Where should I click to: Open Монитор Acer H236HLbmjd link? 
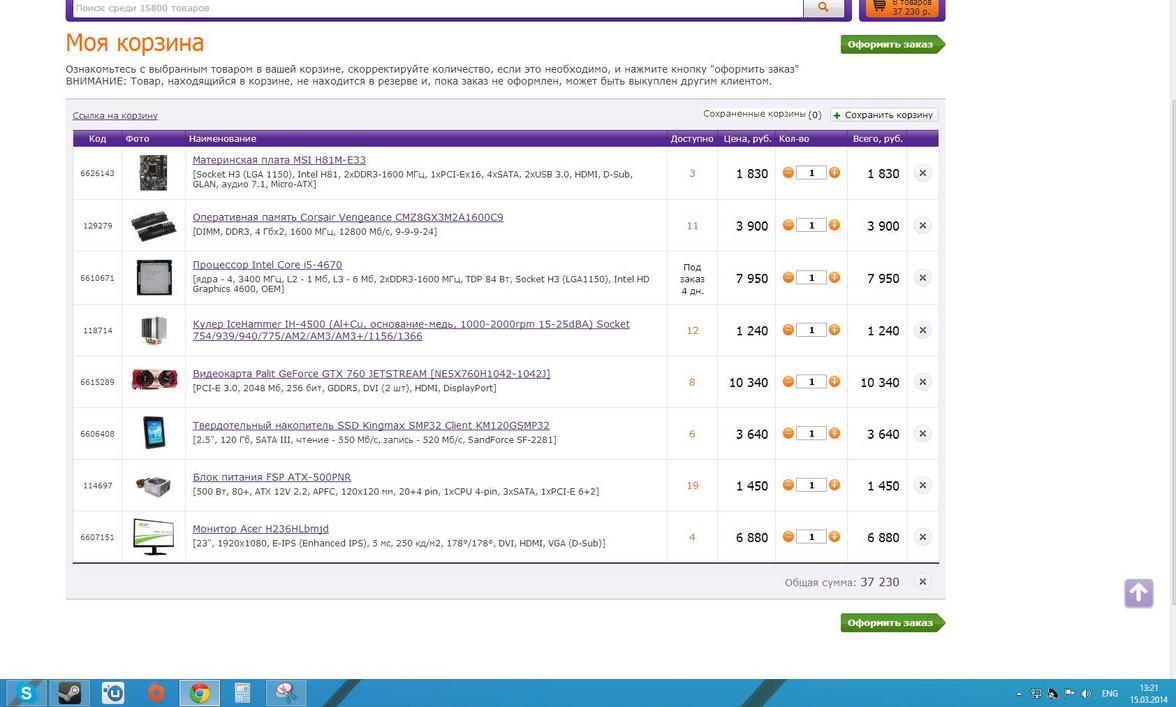[x=260, y=529]
